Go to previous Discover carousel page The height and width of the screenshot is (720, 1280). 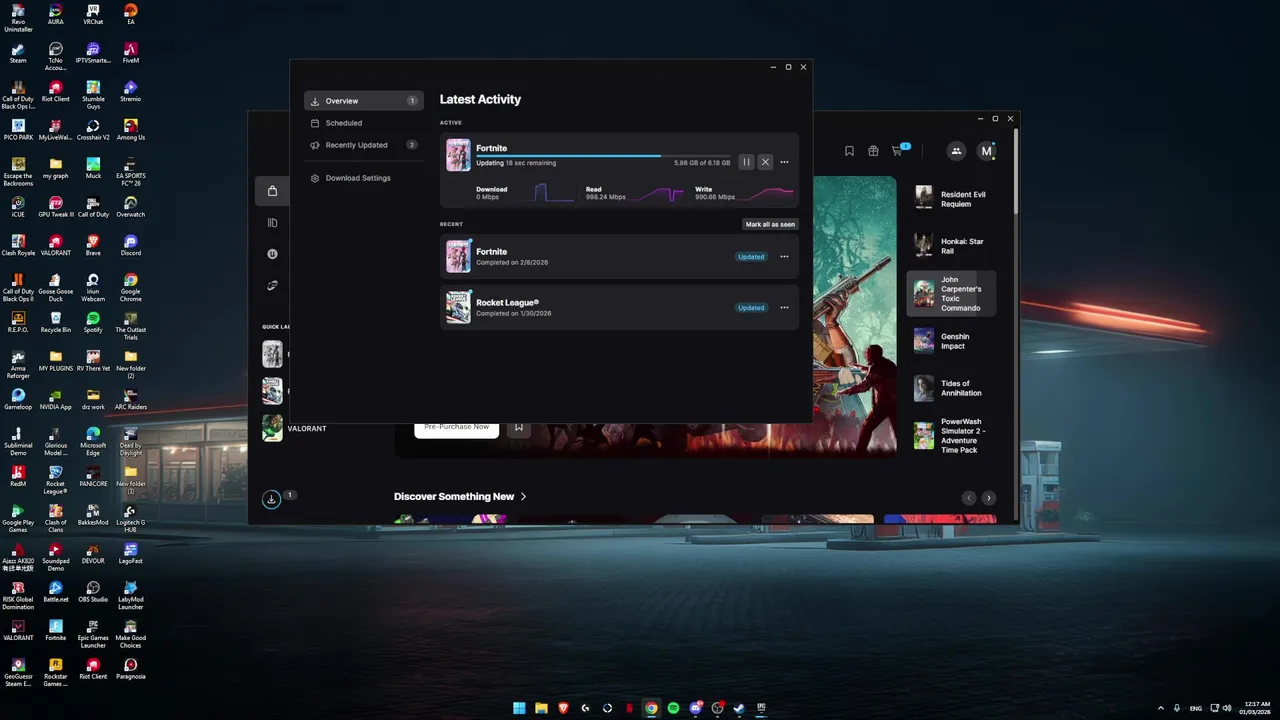coord(968,498)
